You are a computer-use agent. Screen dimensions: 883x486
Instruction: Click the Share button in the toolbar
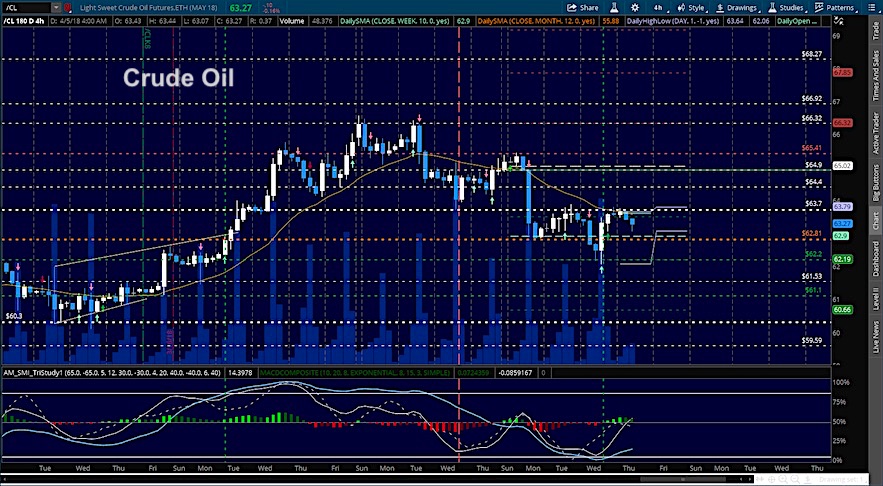[582, 7]
